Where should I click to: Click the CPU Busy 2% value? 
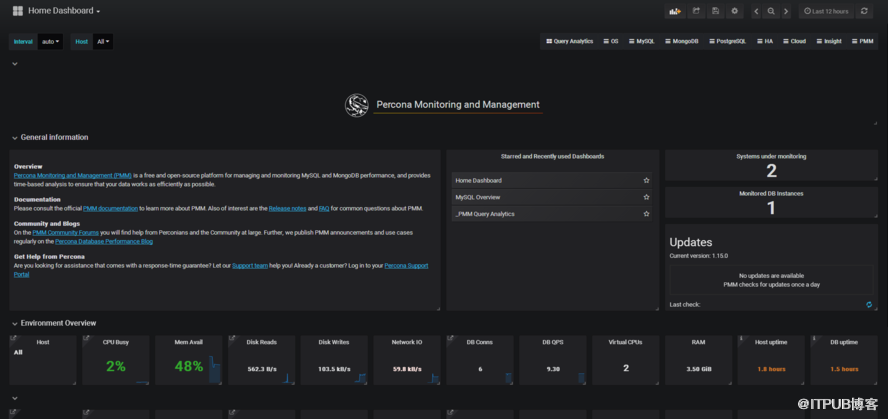click(x=116, y=367)
